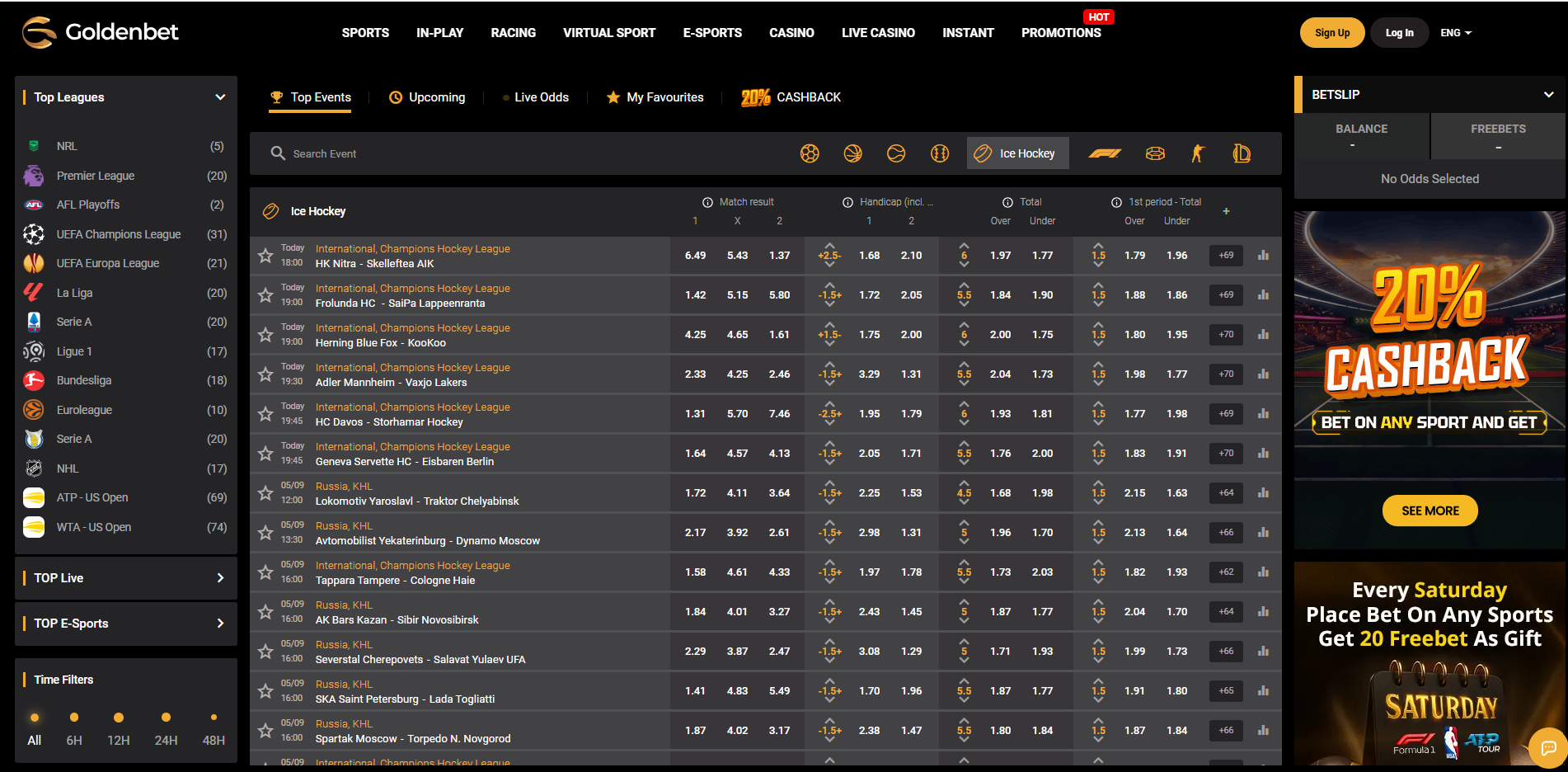1568x772 pixels.
Task: Open statistics chart for HK Nitra match
Action: 1263,256
